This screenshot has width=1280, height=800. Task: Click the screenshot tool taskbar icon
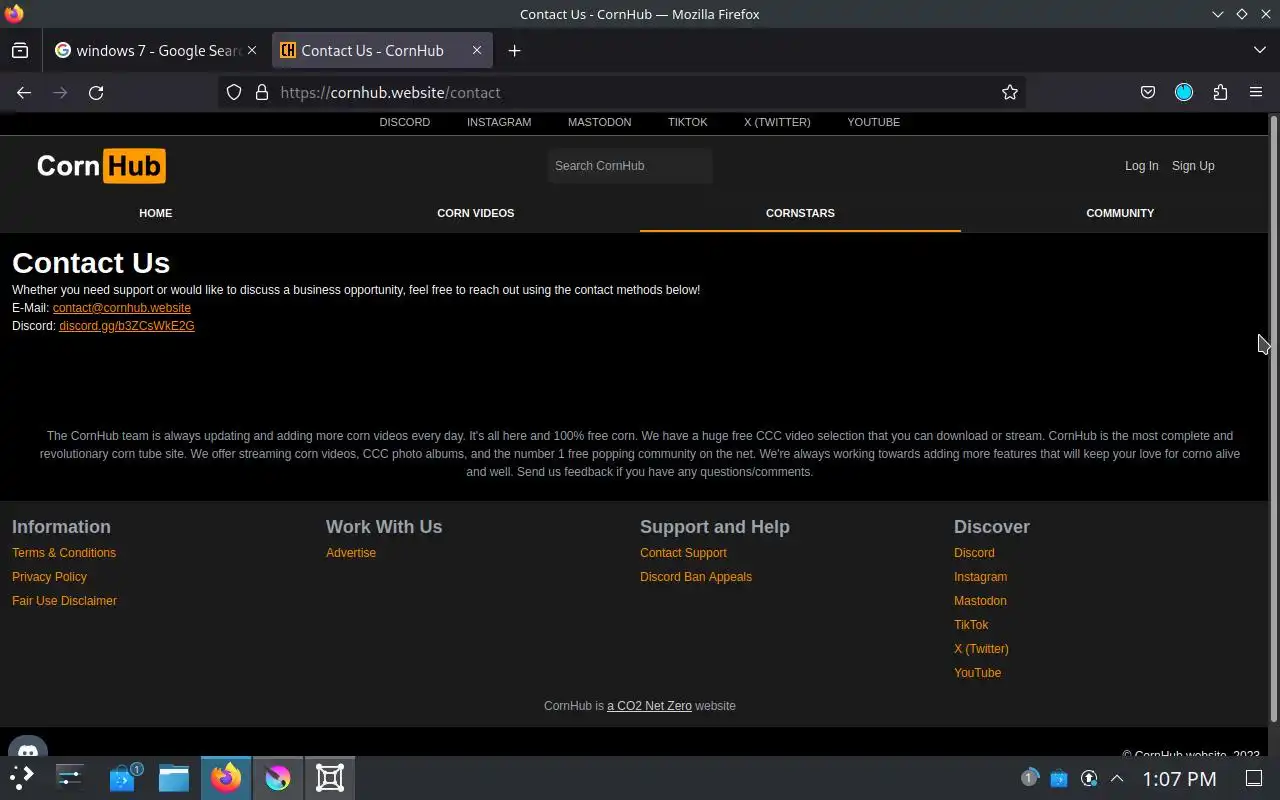click(x=330, y=777)
